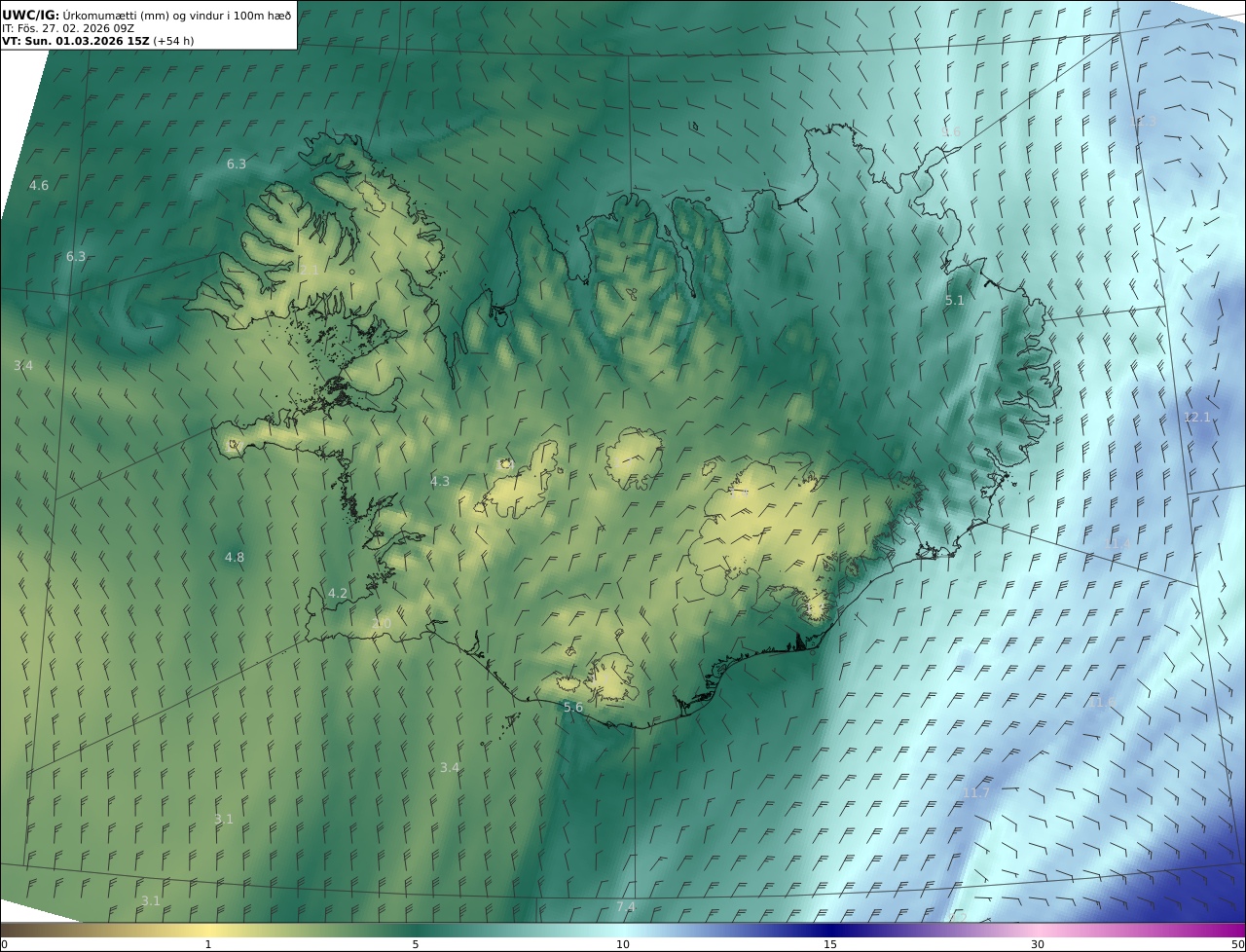Click the 4.8 value label over the sea

(x=235, y=557)
